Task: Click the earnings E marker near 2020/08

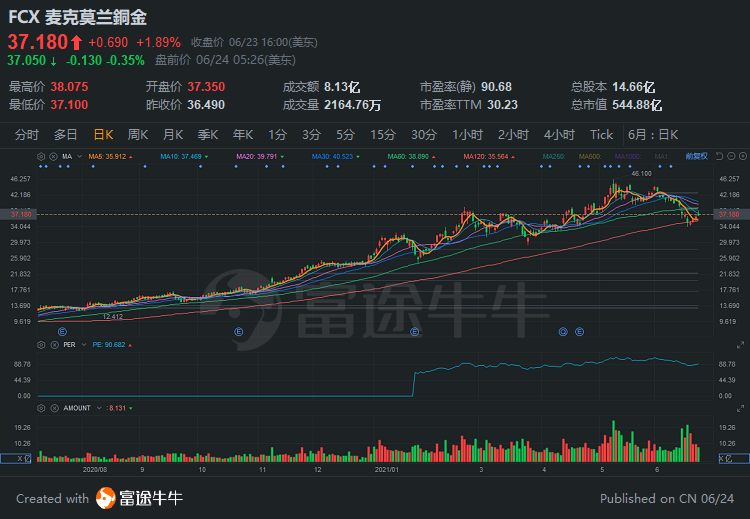Action: [62, 331]
